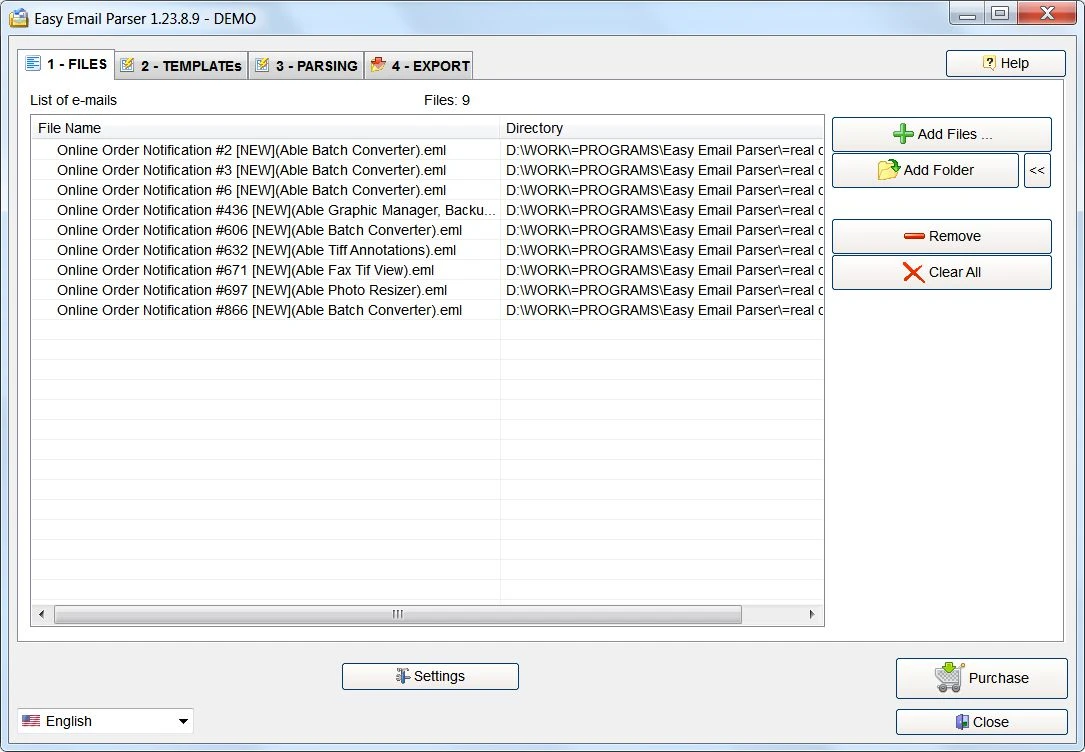Image resolution: width=1085 pixels, height=752 pixels.
Task: Sort list by File Name column header
Action: point(265,128)
